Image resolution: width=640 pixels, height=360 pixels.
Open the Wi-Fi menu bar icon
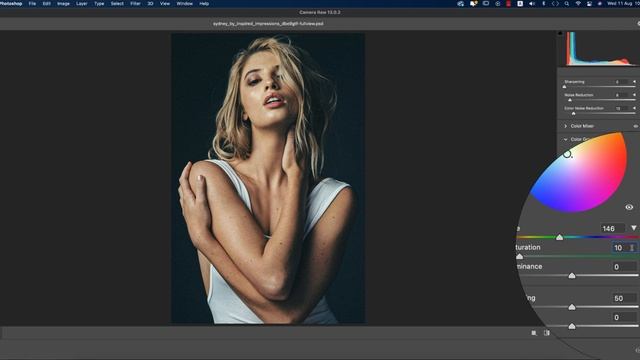pyautogui.click(x=578, y=4)
